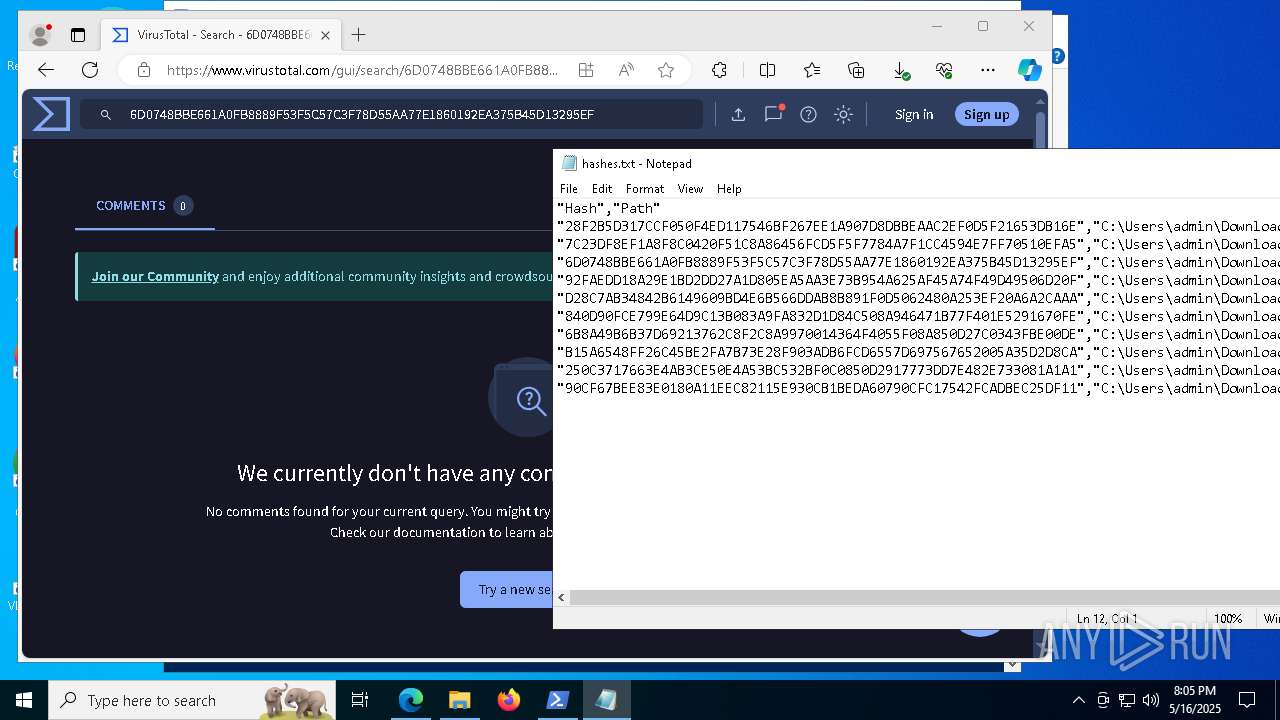This screenshot has height=720, width=1280.
Task: Click the taskbar search box
Action: click(192, 700)
